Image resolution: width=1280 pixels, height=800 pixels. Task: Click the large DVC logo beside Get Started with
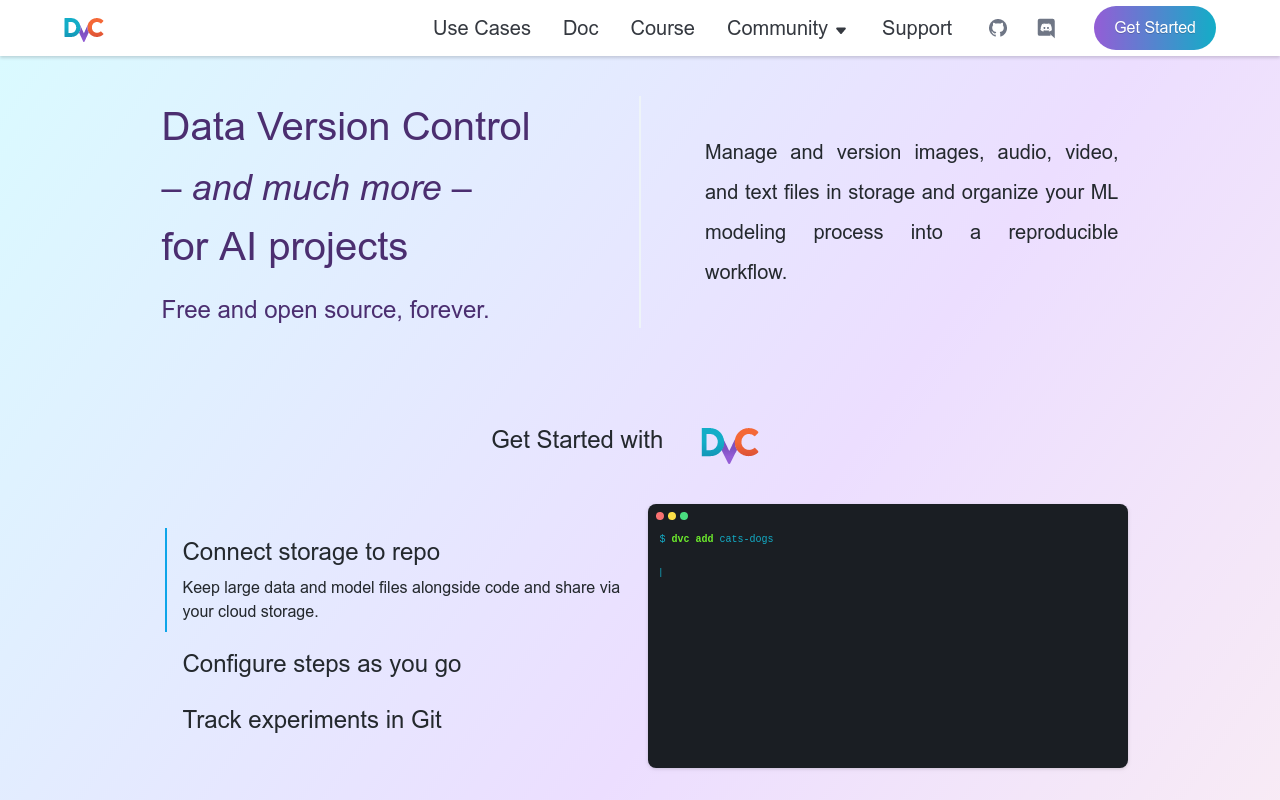point(730,444)
